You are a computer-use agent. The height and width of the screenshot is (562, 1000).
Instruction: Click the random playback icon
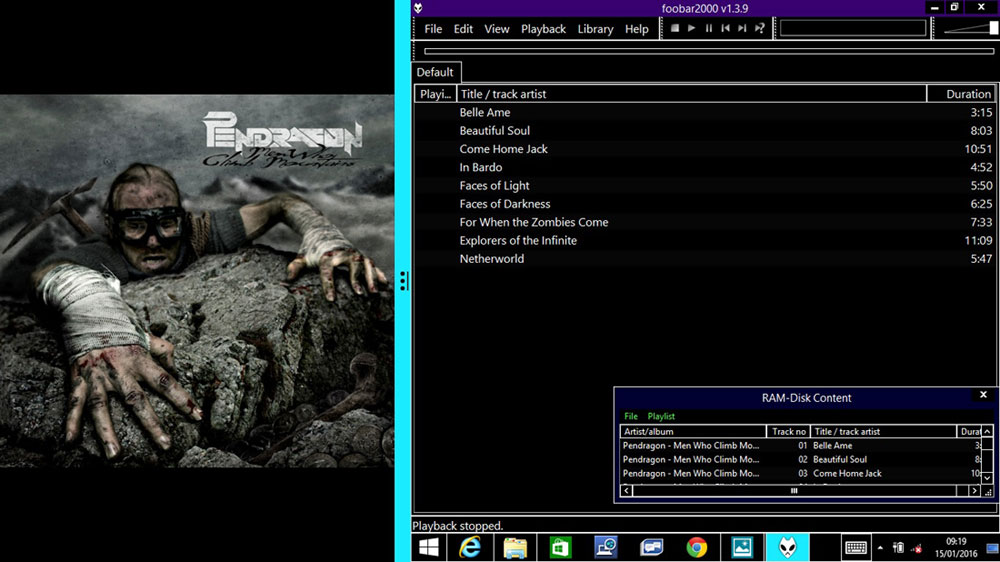pyautogui.click(x=760, y=29)
